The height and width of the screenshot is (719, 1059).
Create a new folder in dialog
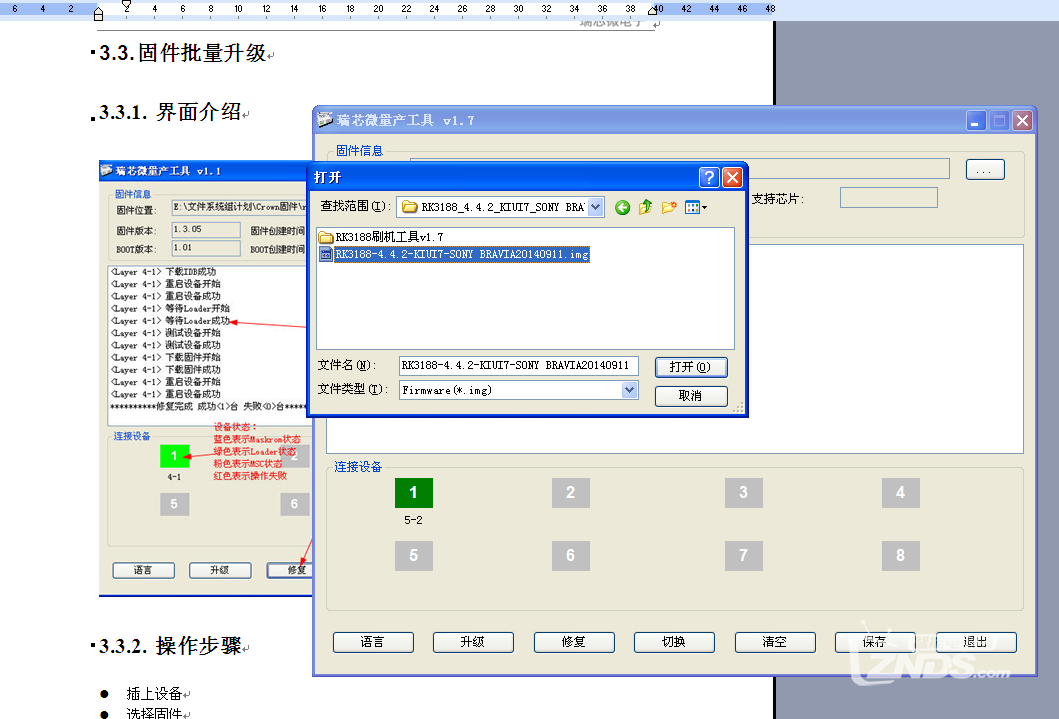tap(669, 207)
